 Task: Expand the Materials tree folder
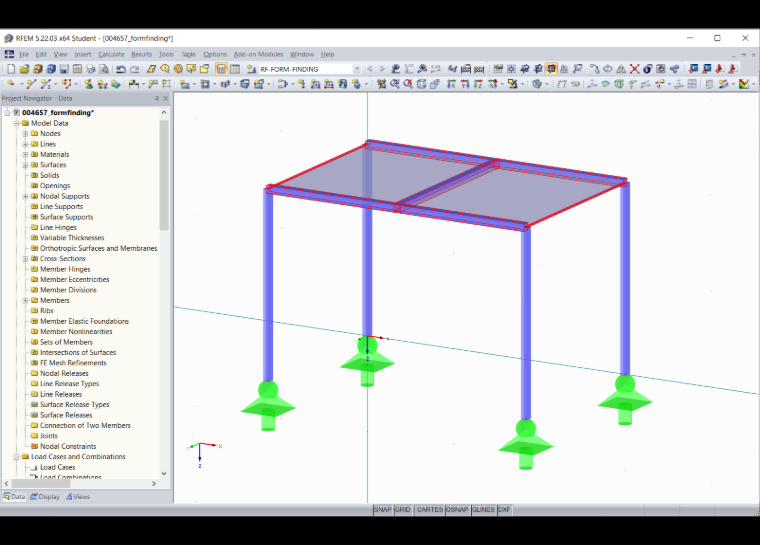25,154
